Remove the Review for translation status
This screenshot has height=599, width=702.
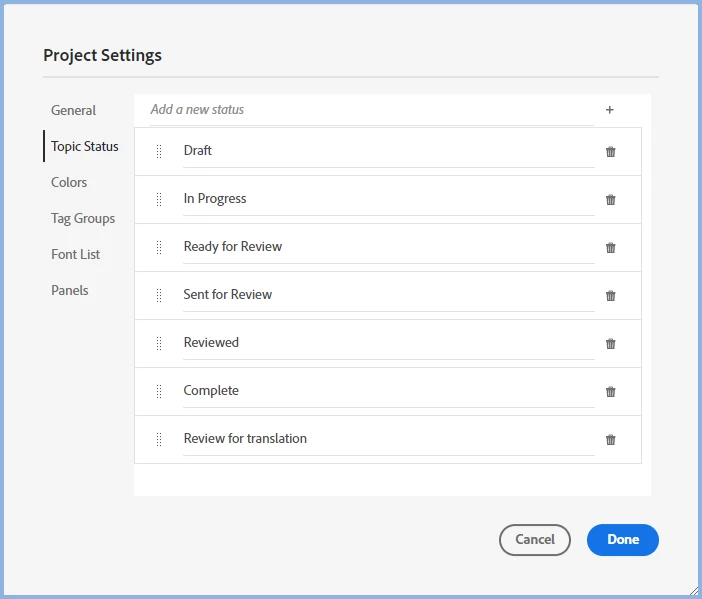coord(611,440)
